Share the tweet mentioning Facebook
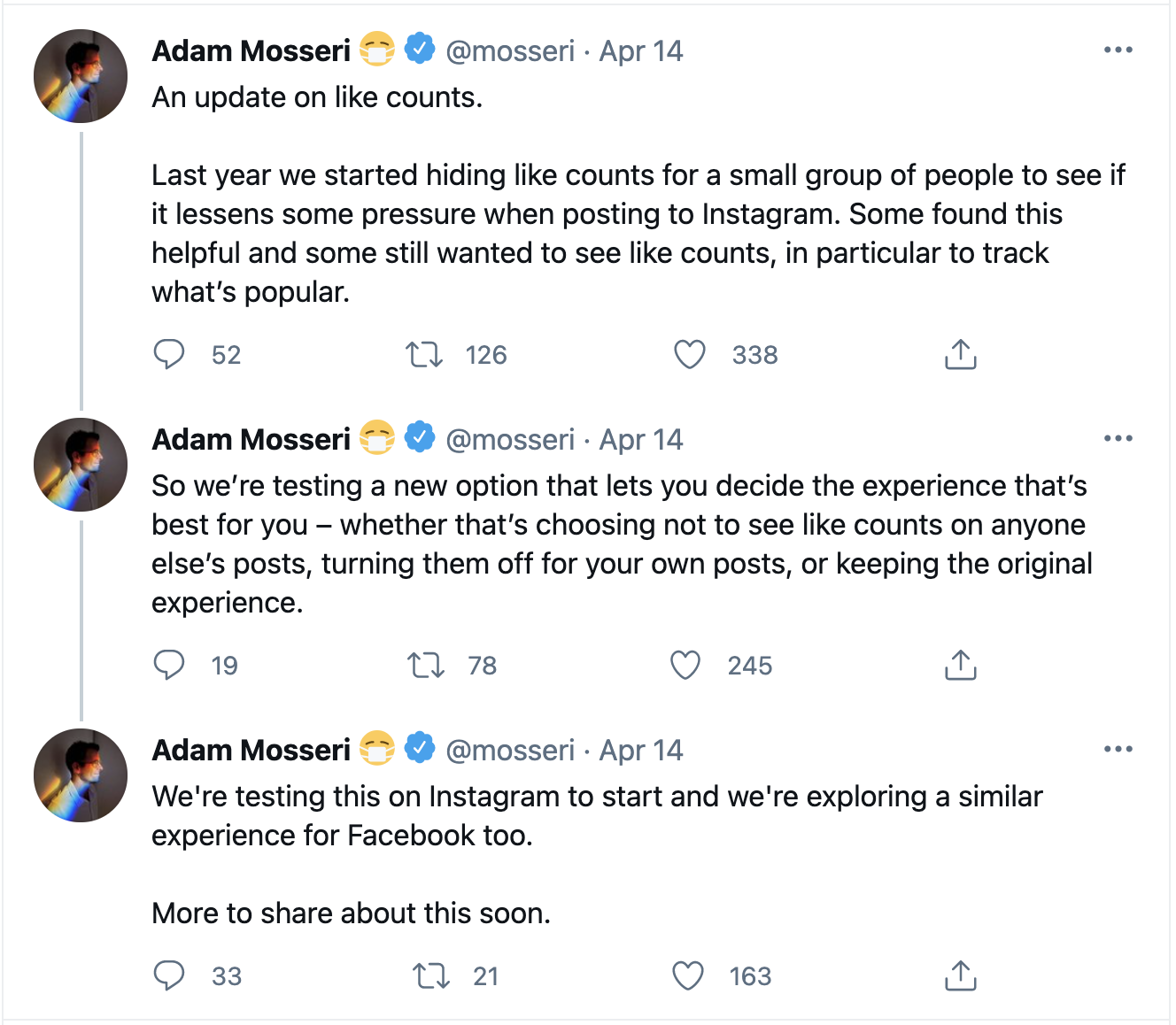 [960, 975]
